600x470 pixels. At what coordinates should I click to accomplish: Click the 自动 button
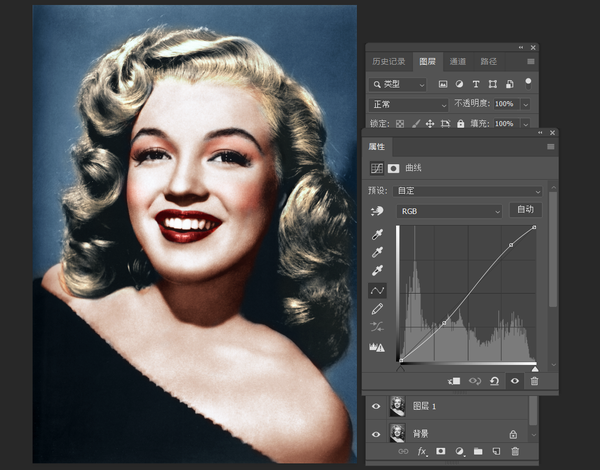525,210
